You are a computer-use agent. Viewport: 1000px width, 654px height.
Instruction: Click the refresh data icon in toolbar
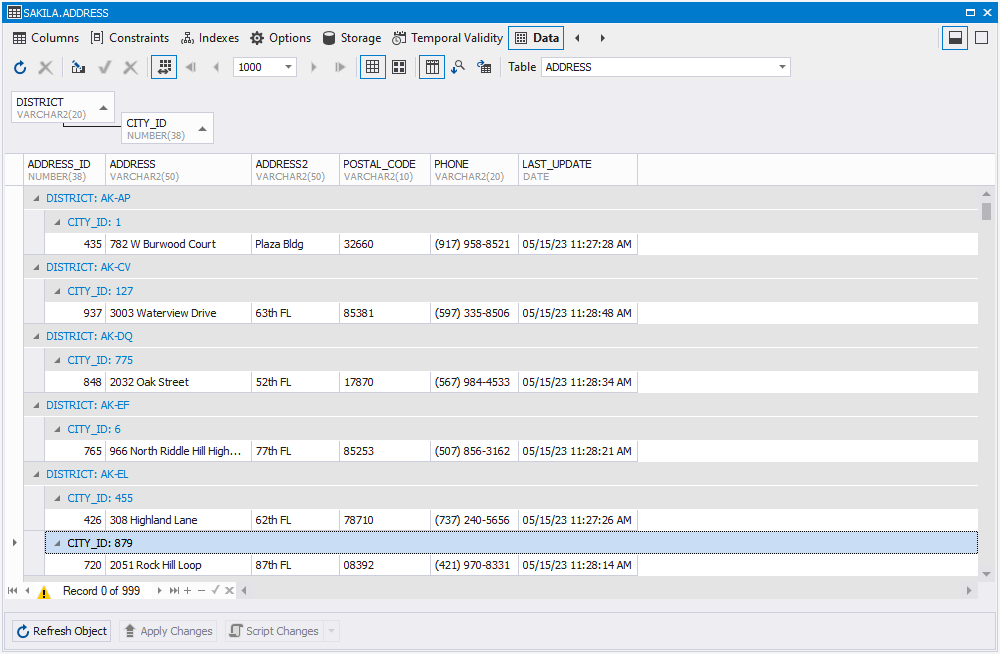[20, 67]
